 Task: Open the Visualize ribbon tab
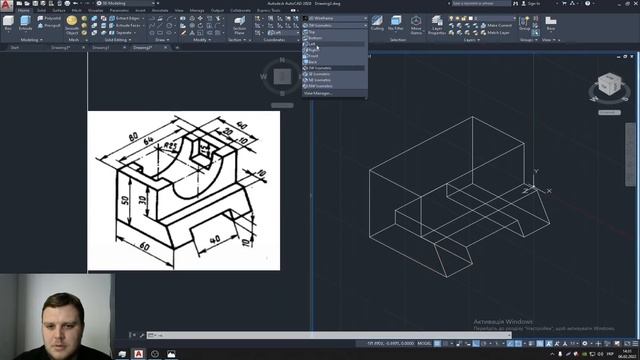coord(96,10)
